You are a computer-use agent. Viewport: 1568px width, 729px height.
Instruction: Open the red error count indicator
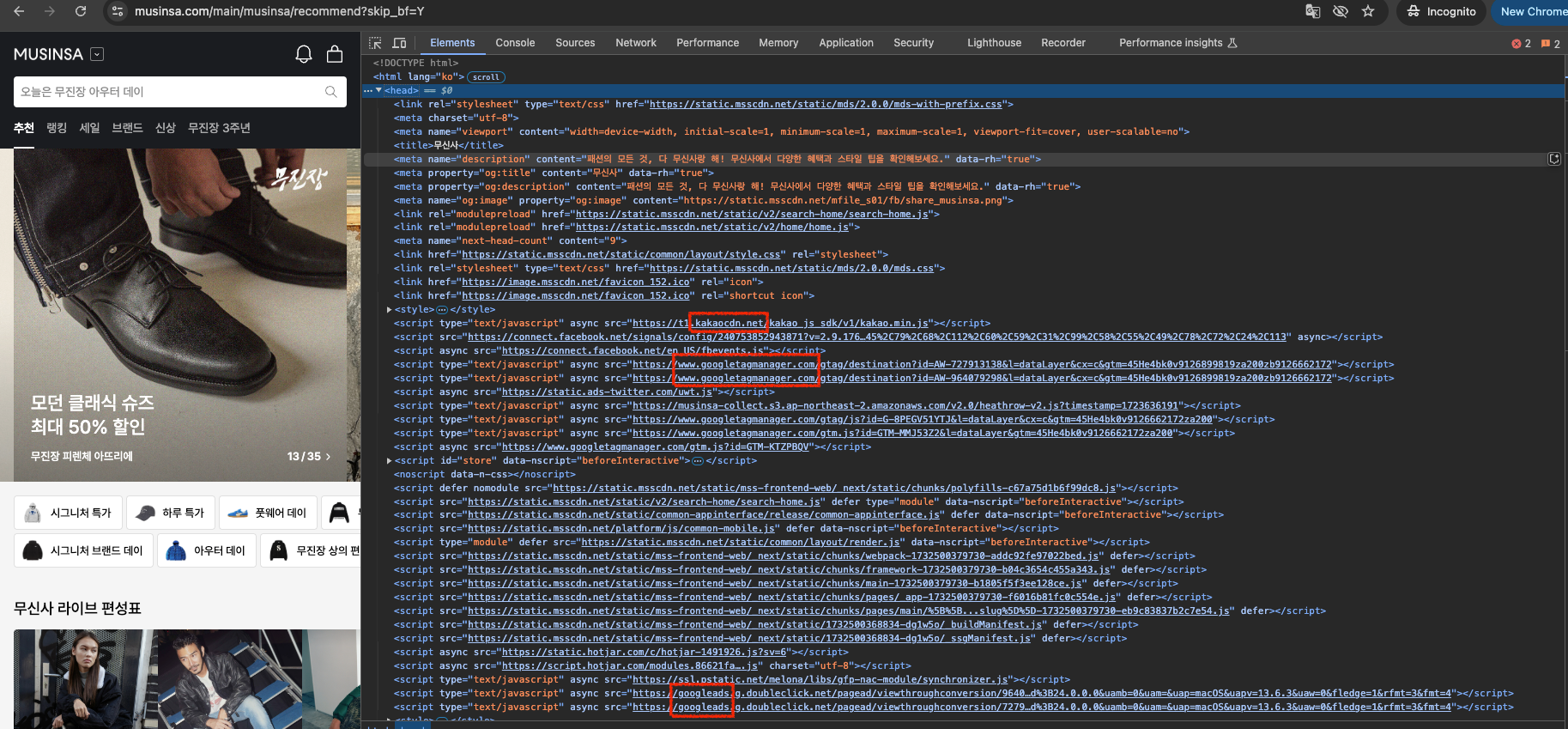[1522, 43]
